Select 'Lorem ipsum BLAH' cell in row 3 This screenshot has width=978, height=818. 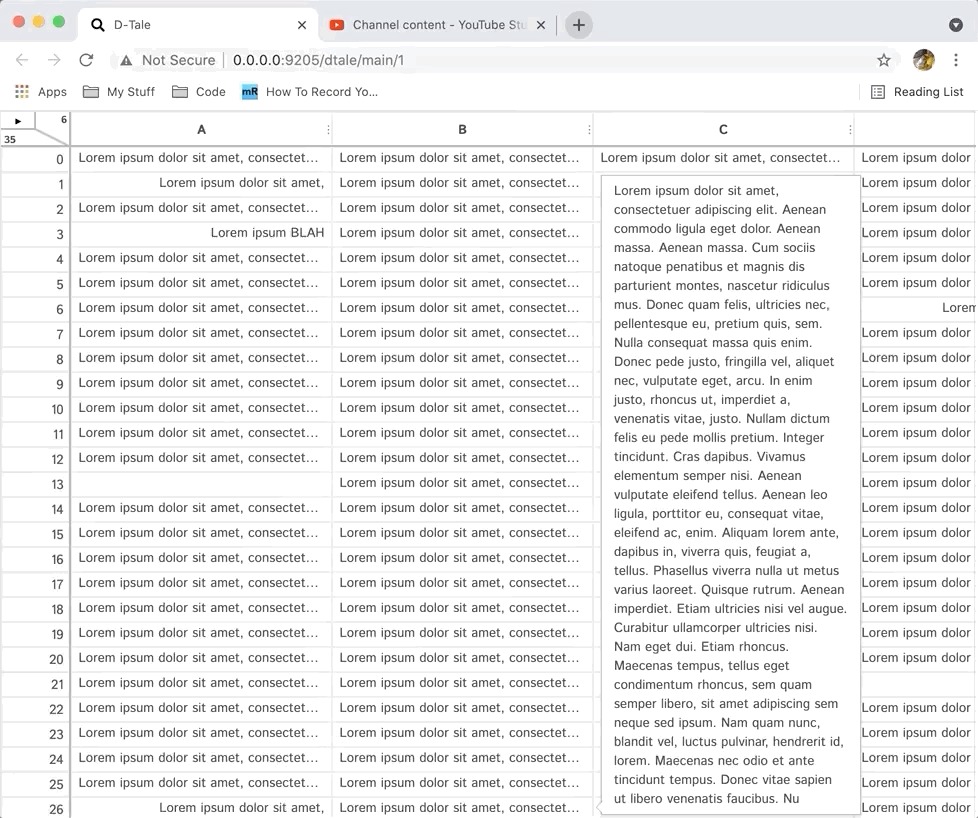pos(201,233)
